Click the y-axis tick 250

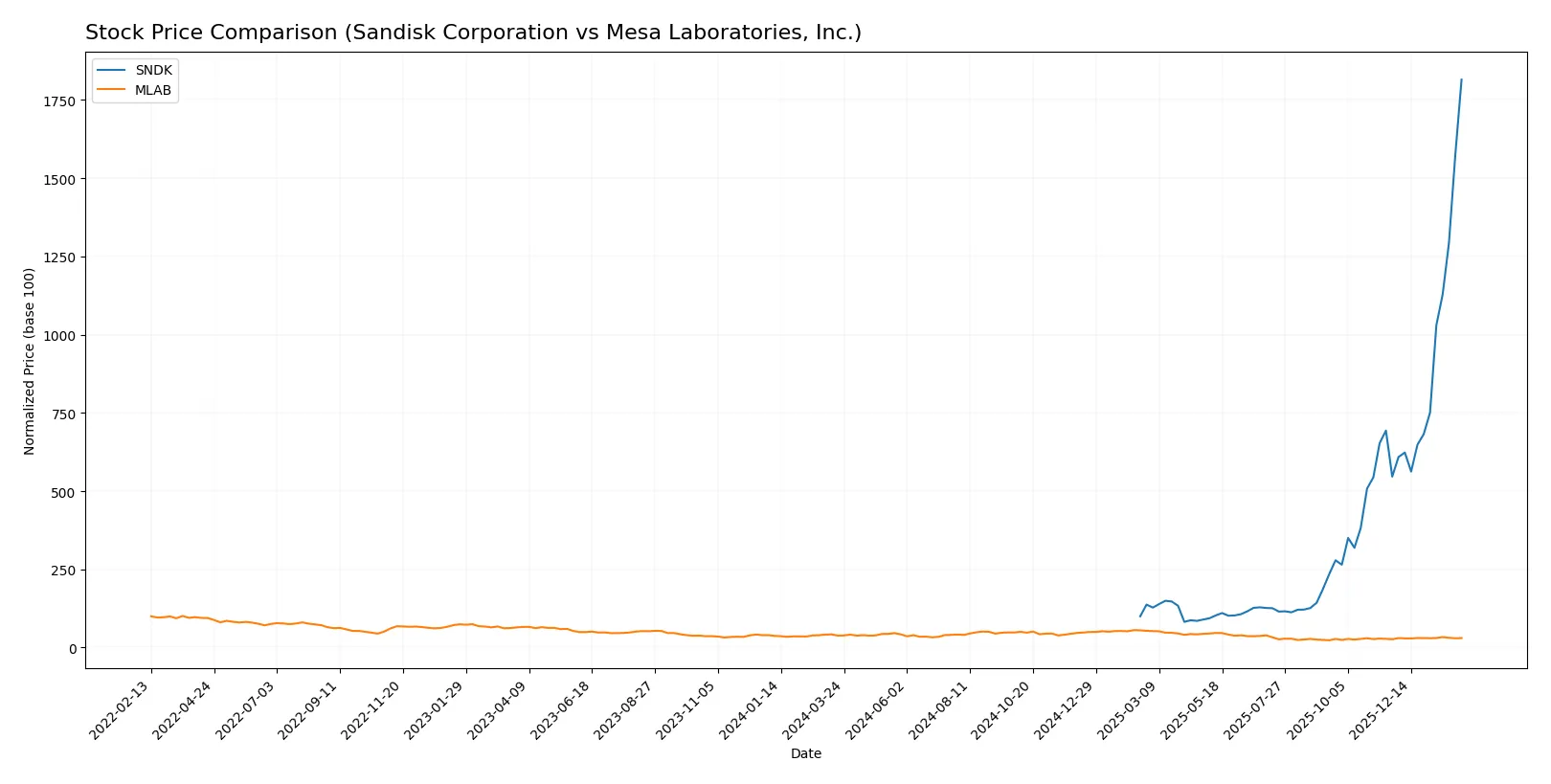(63, 571)
